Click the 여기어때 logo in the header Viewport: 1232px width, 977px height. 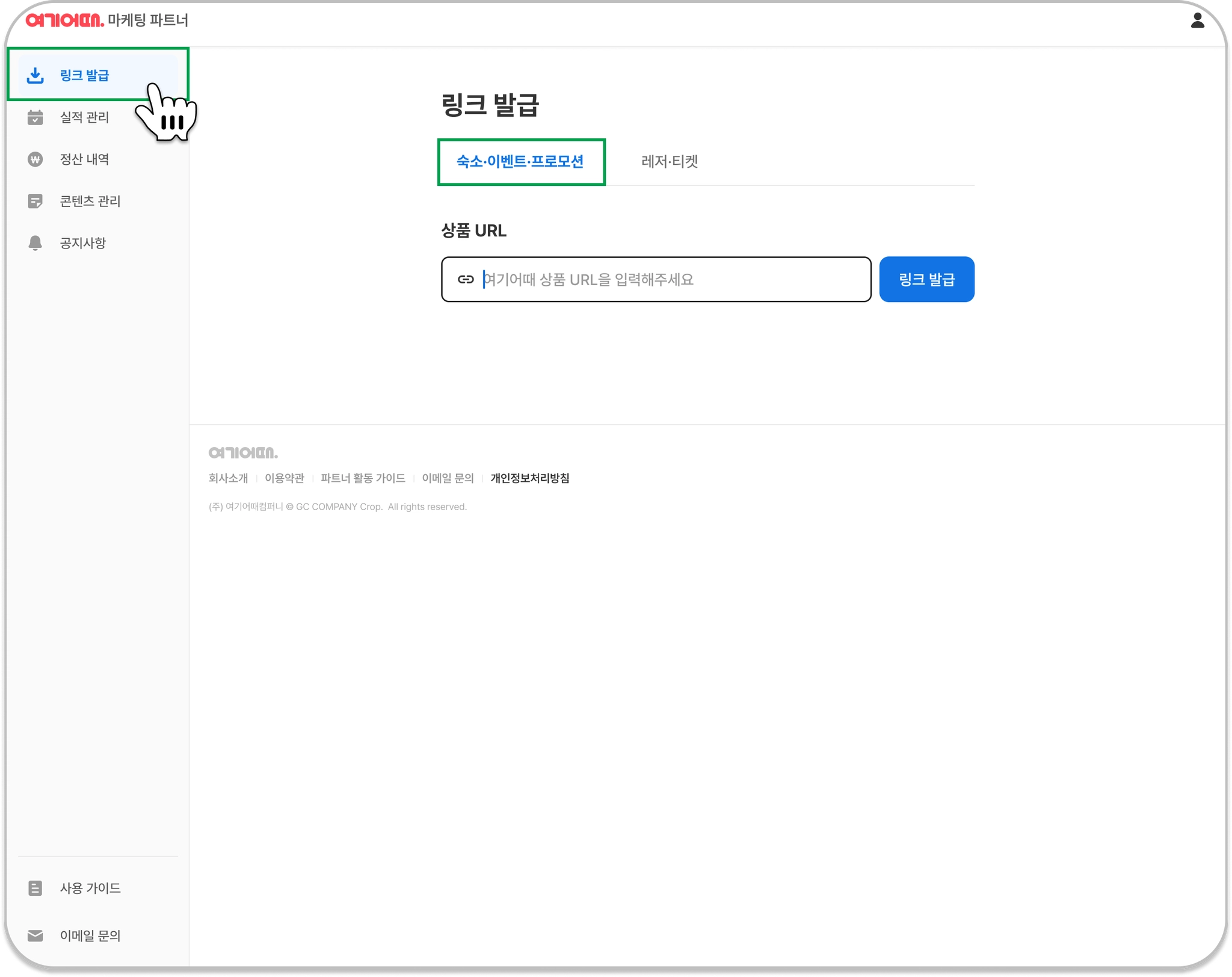(64, 20)
